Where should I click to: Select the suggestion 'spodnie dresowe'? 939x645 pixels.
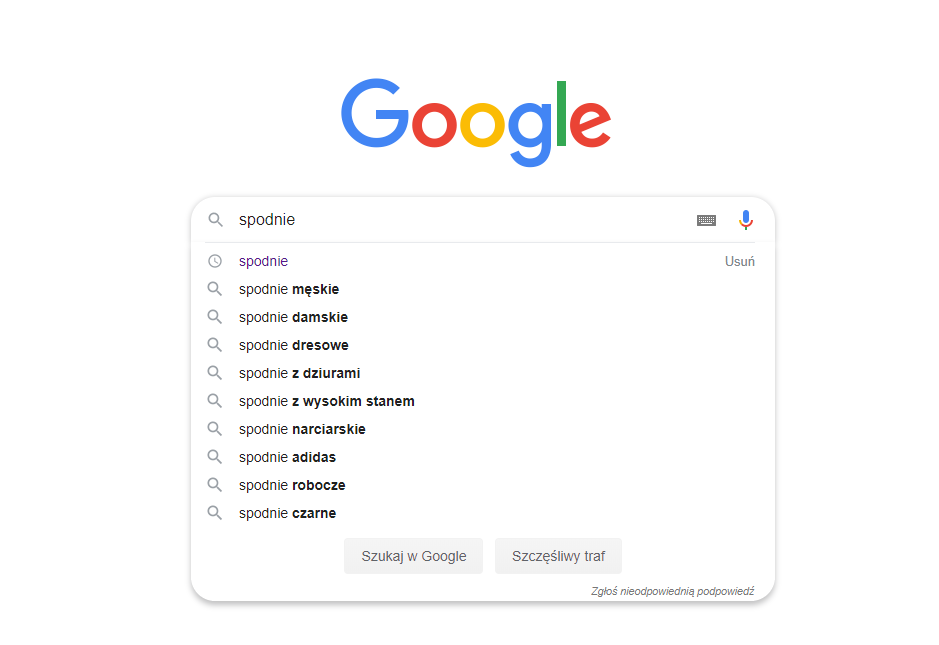pos(293,345)
